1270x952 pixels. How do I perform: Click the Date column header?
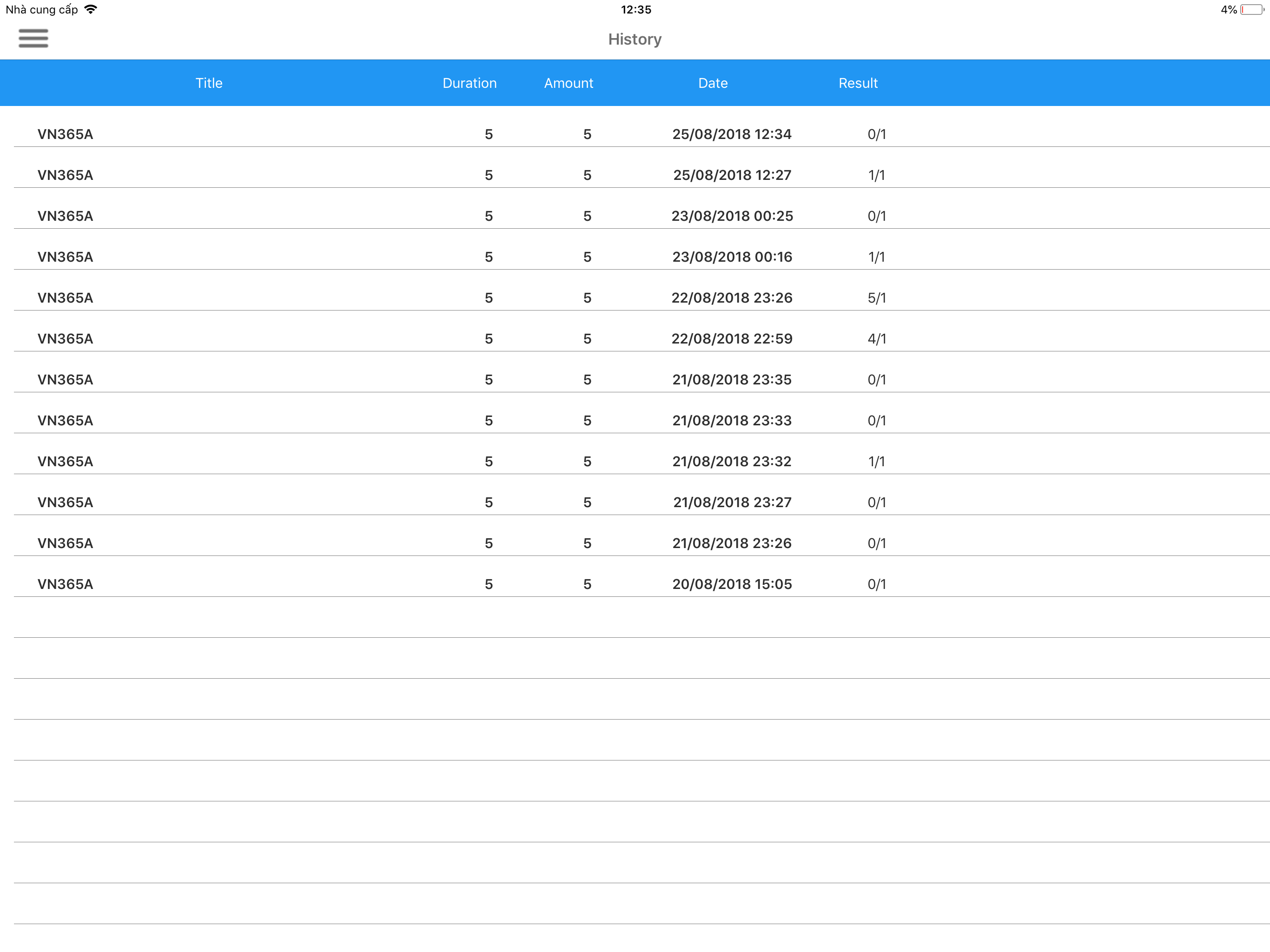point(713,83)
